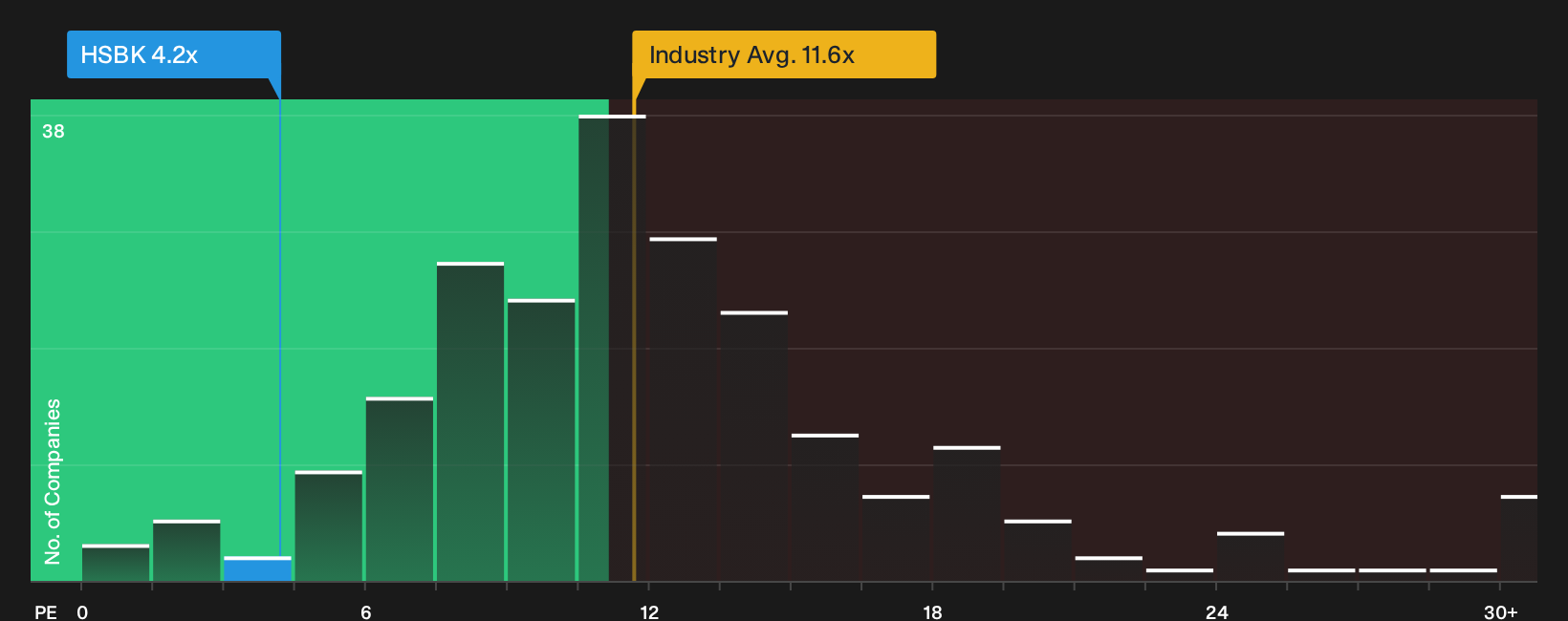Click the 24 tick label on PE axis

[1216, 612]
